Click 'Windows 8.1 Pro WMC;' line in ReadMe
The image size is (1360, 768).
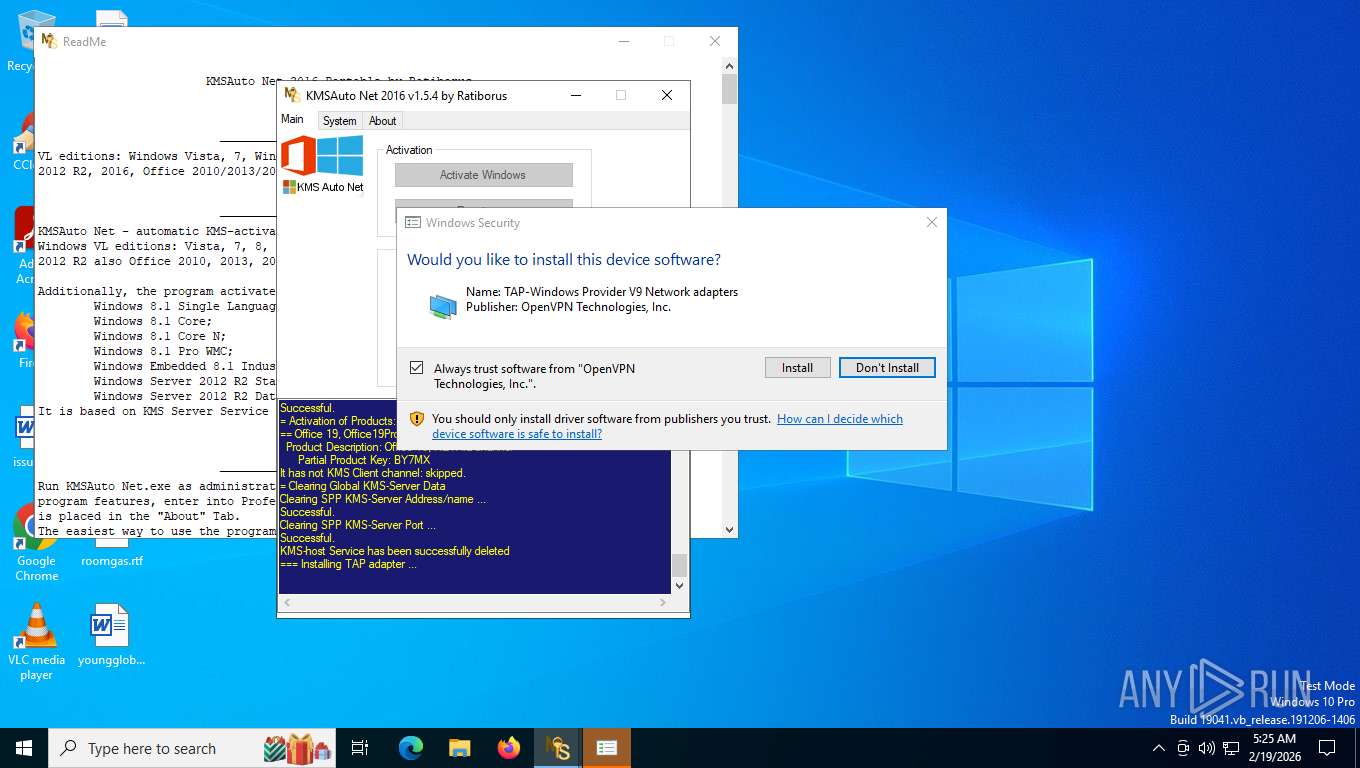point(164,351)
